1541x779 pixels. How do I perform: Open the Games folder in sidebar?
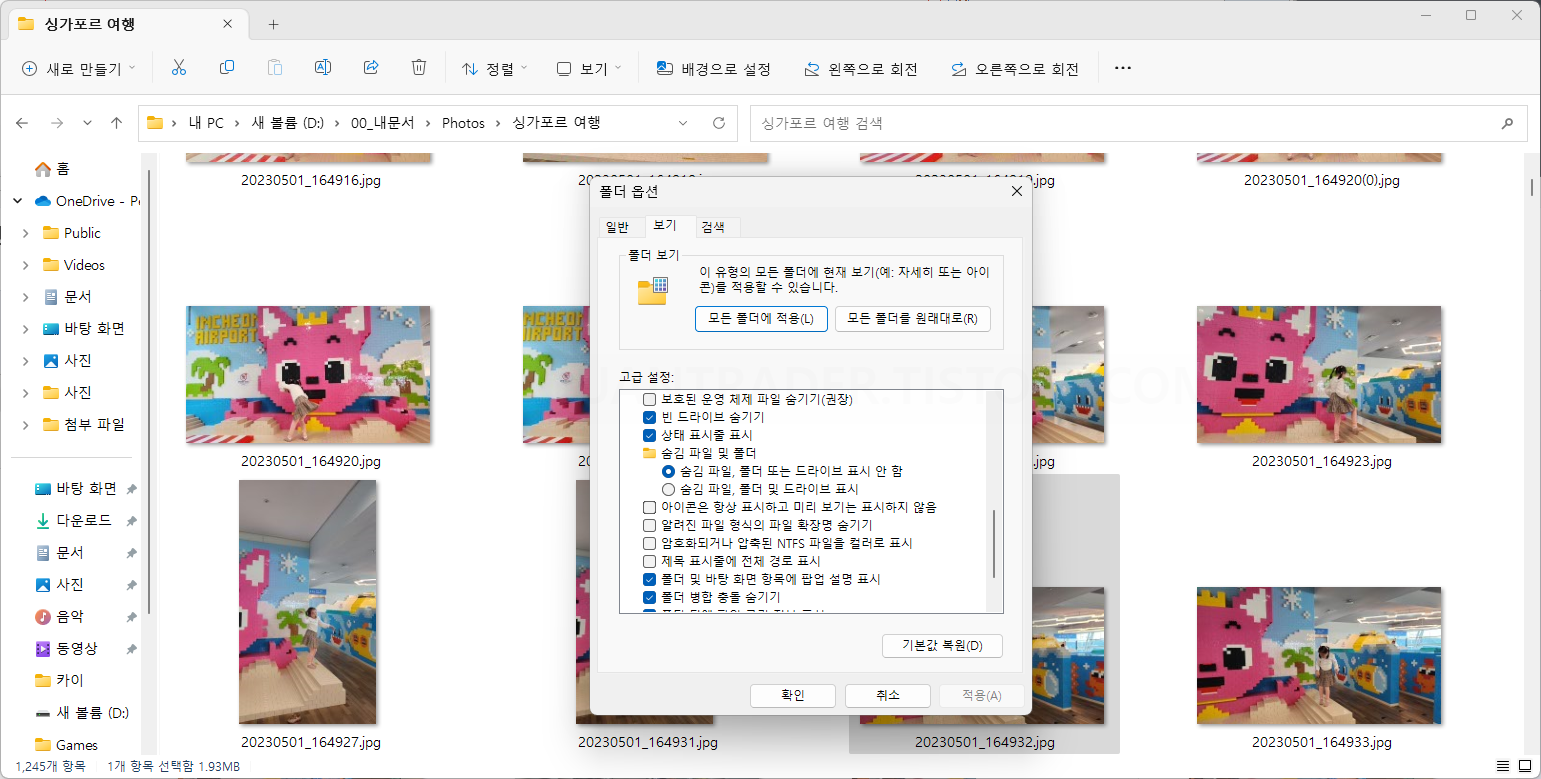point(66,744)
